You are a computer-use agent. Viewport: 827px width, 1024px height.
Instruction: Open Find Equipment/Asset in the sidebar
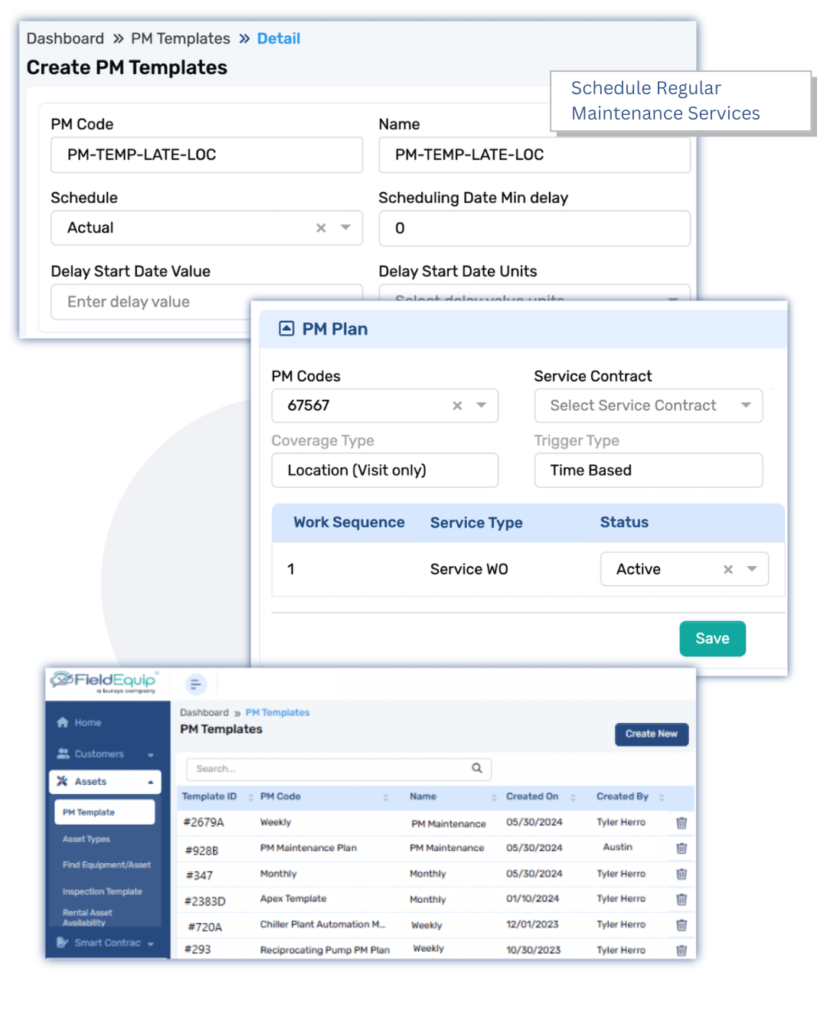106,865
